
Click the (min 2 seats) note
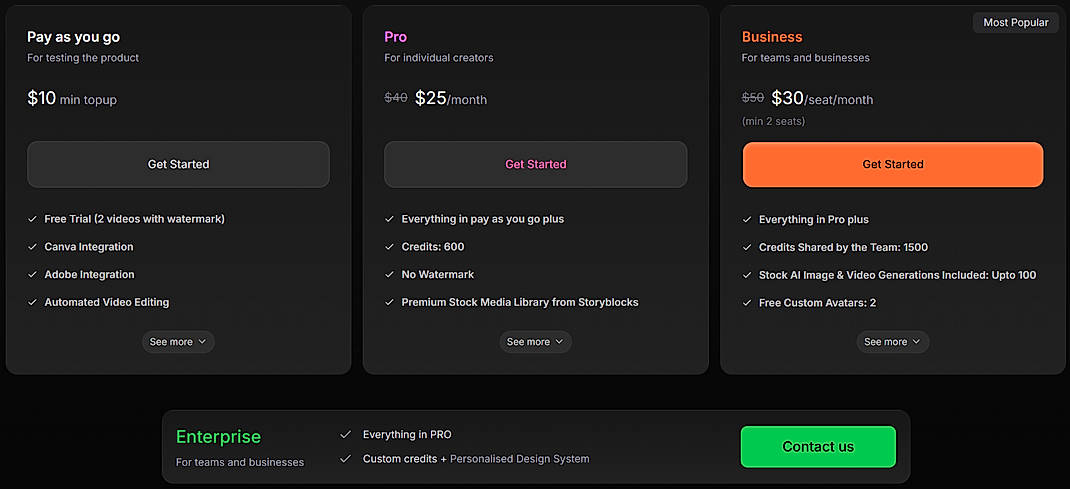tap(773, 121)
